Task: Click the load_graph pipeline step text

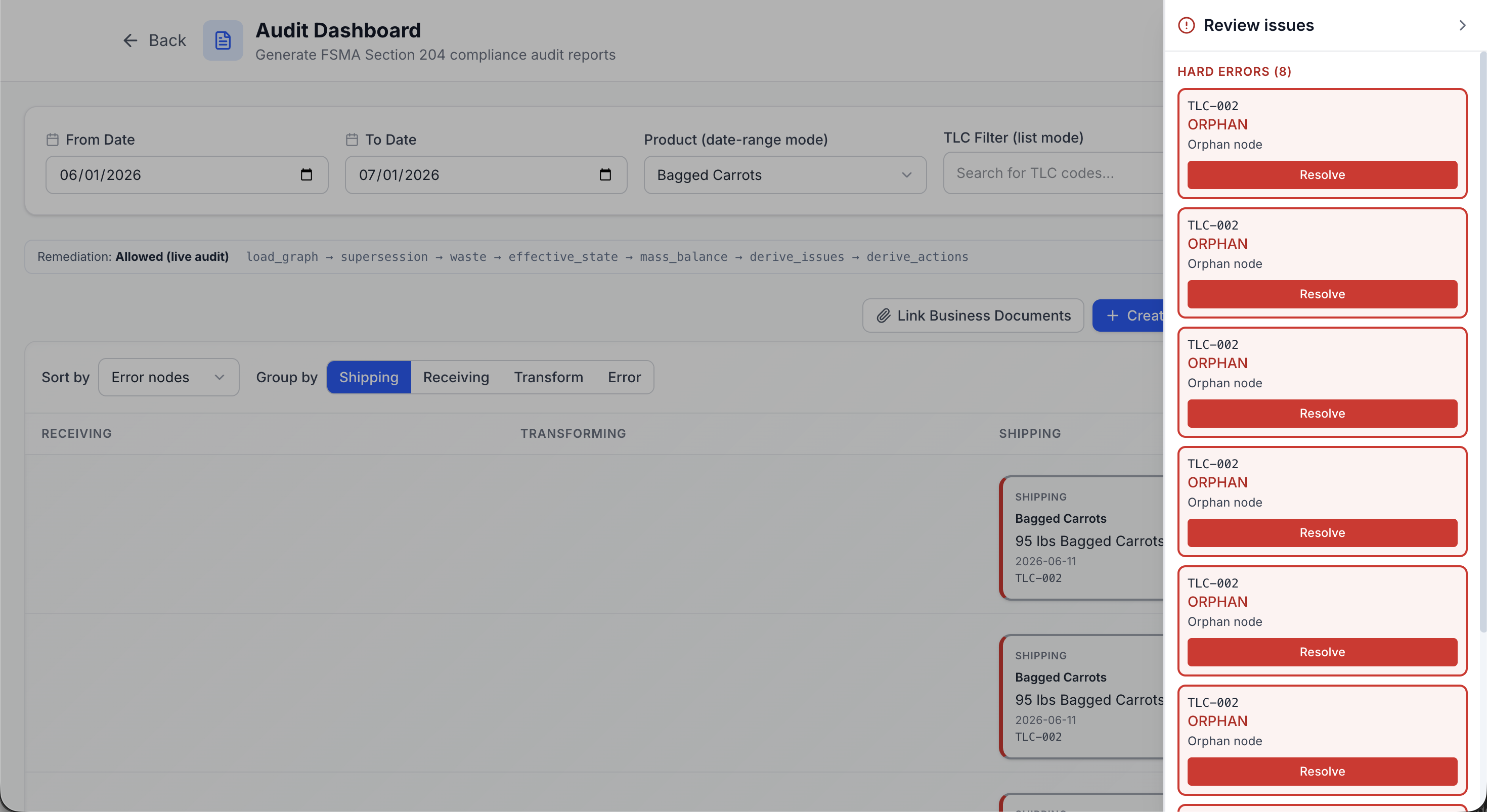Action: pos(282,257)
